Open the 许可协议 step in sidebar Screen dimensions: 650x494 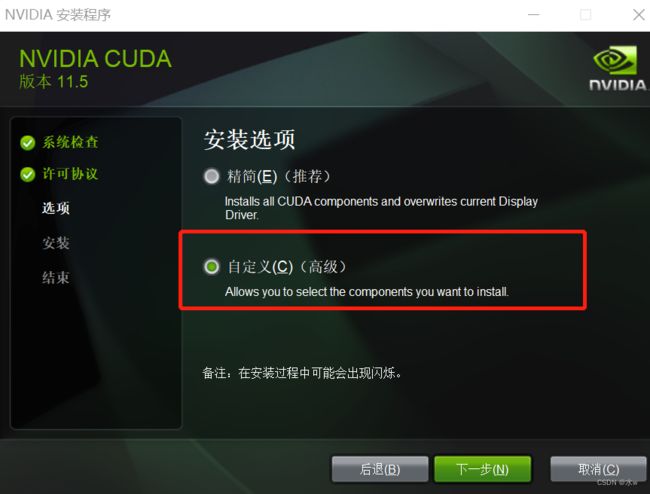(x=70, y=174)
